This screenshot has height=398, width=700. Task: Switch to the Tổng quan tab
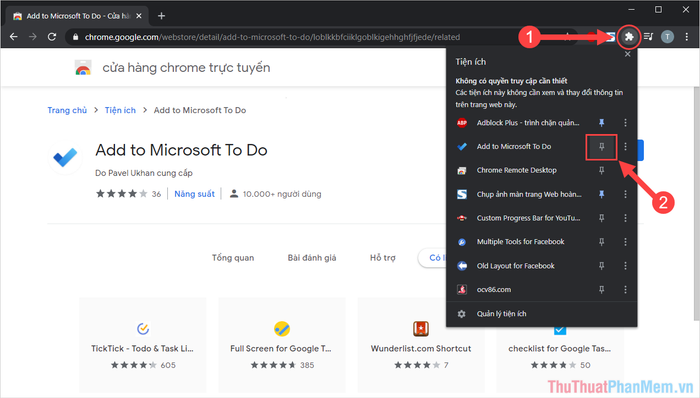(233, 257)
